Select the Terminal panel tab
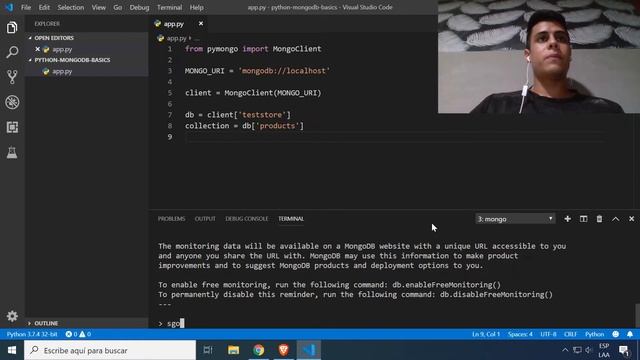Image resolution: width=640 pixels, height=360 pixels. 291,219
